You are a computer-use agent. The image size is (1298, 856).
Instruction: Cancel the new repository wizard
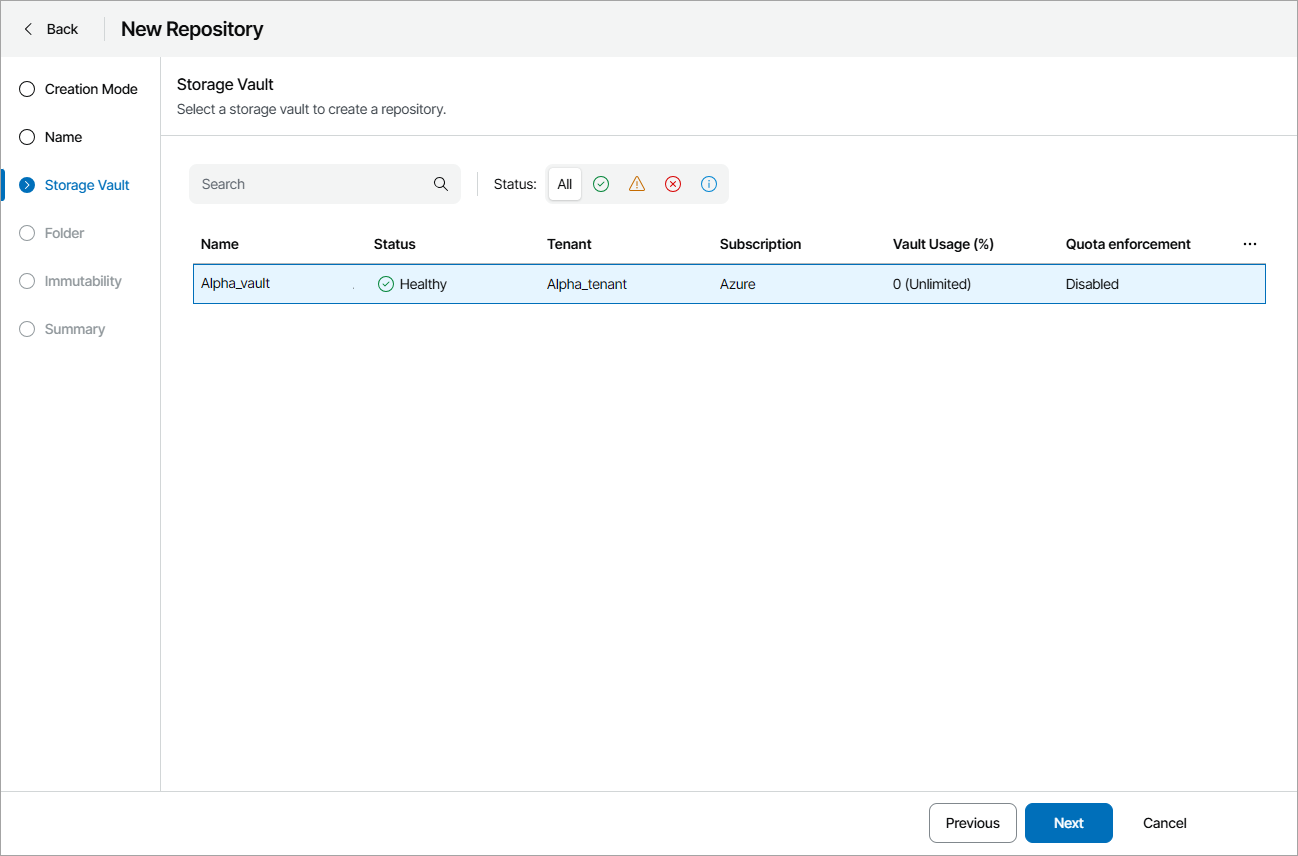1164,823
